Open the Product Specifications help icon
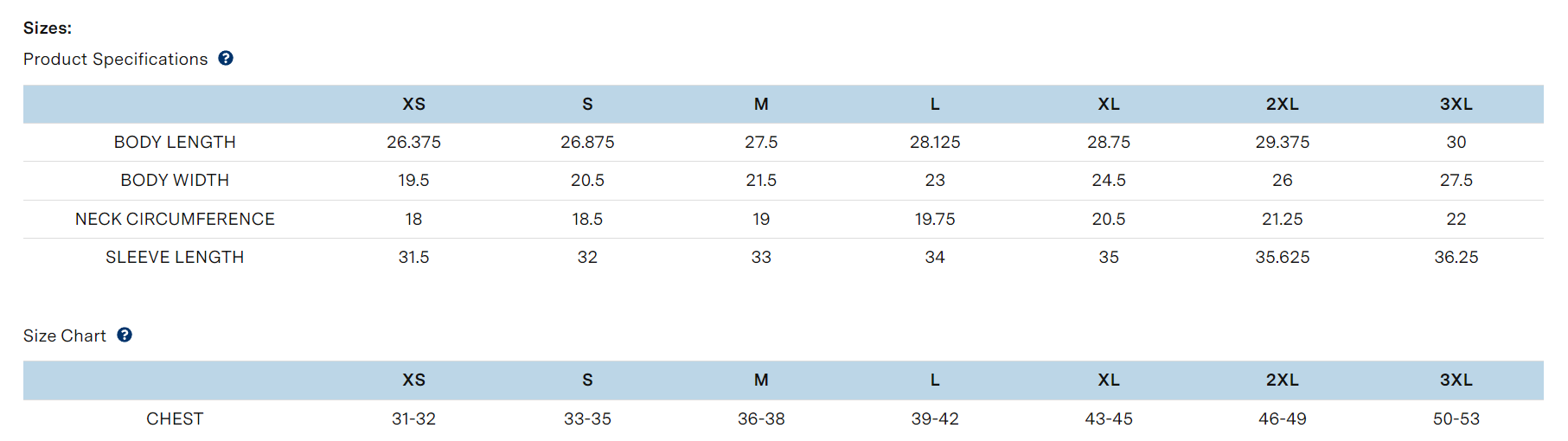 coord(226,58)
